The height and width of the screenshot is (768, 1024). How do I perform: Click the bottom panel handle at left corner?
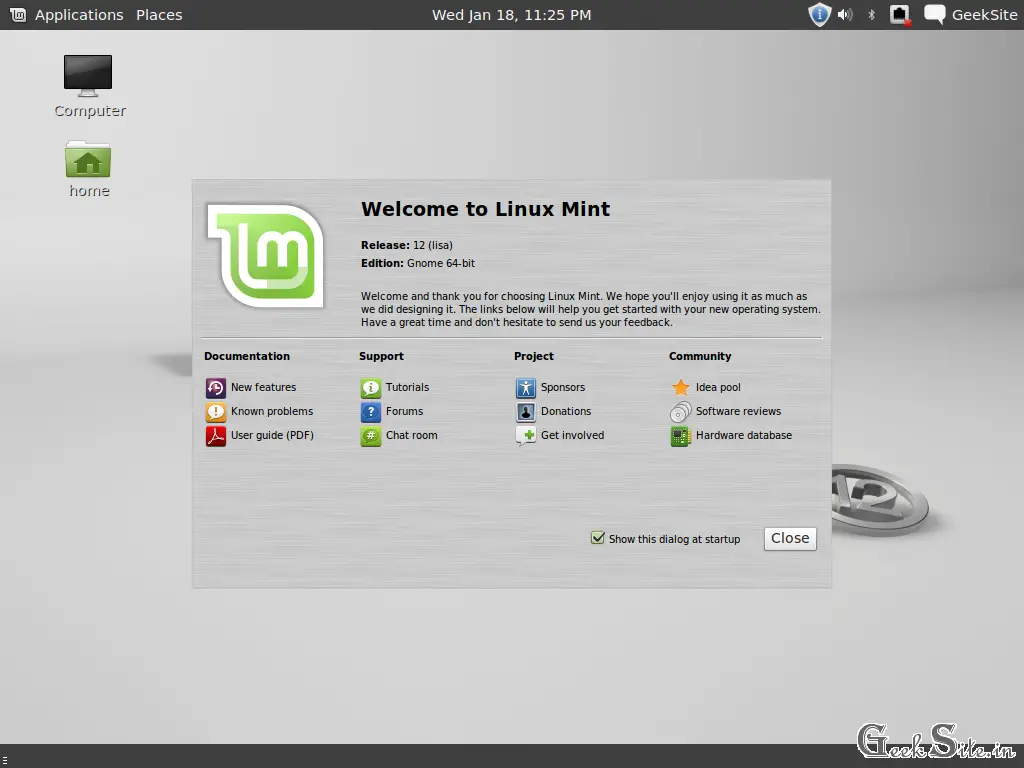[5, 759]
